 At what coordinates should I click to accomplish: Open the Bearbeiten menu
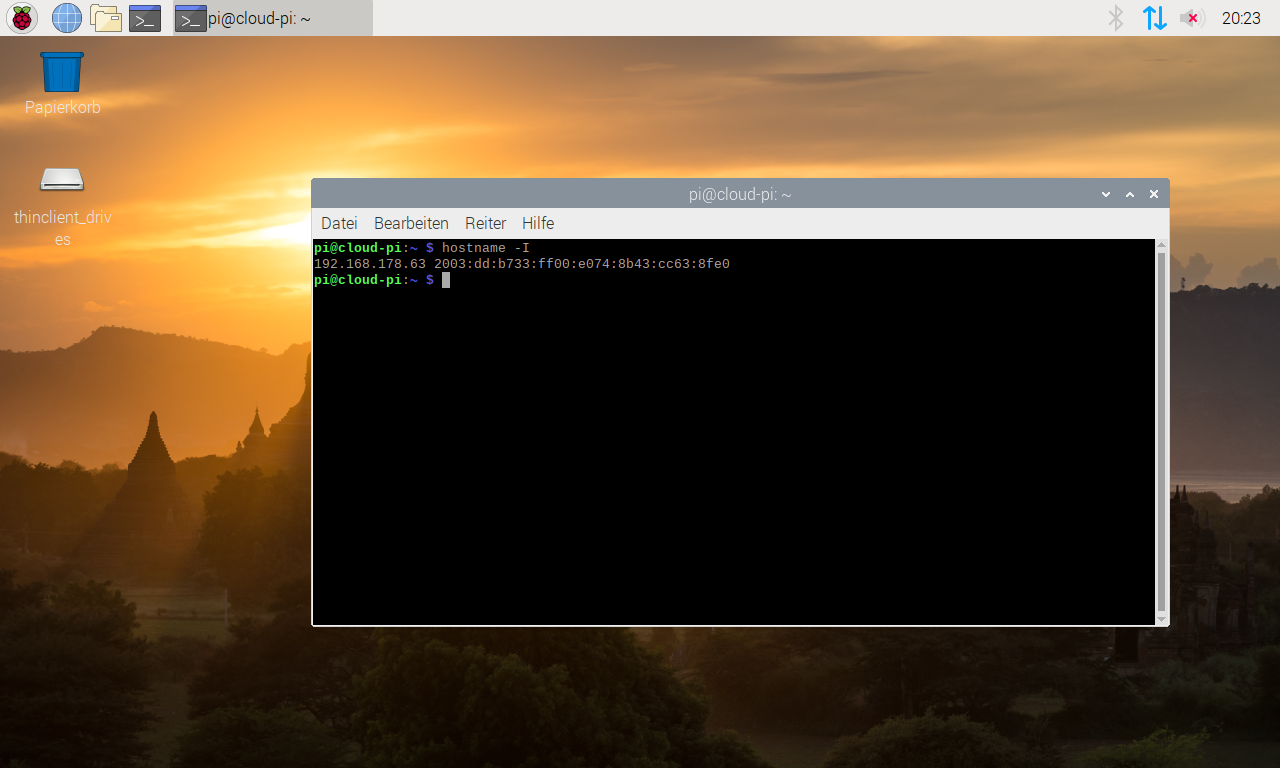click(411, 223)
